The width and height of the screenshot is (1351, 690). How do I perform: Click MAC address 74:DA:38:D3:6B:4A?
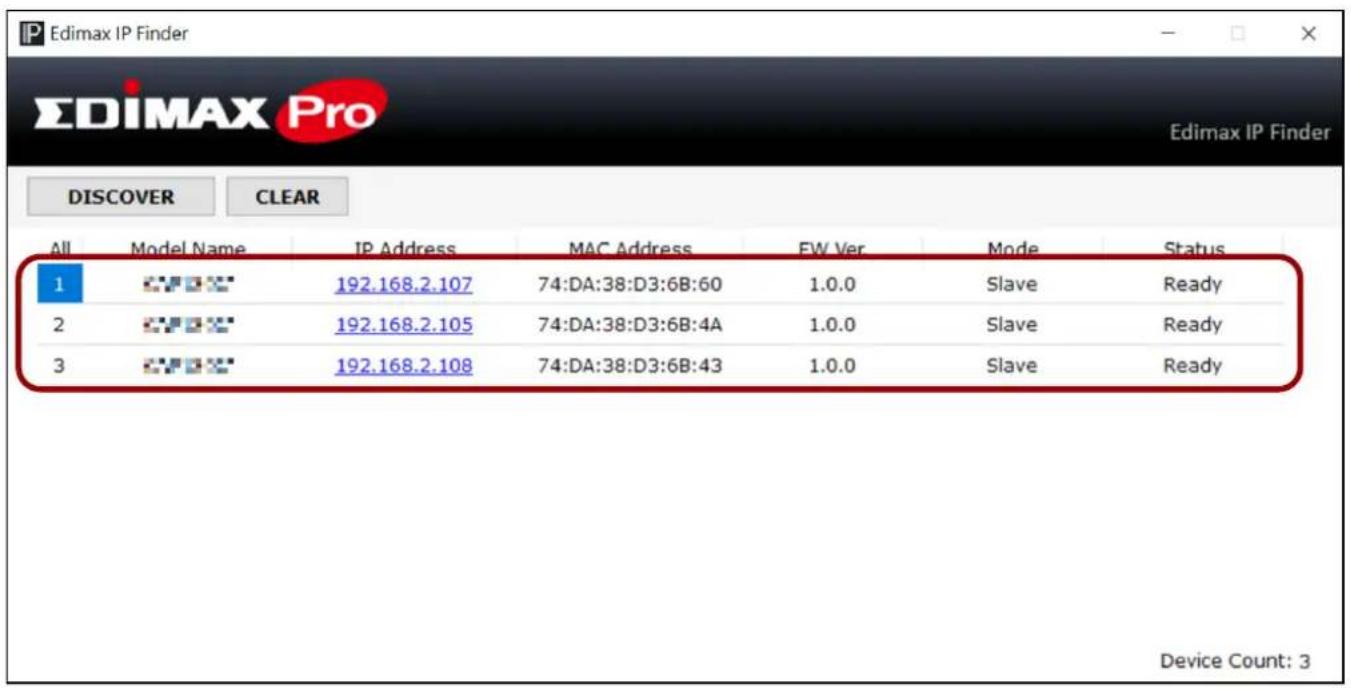click(x=629, y=325)
